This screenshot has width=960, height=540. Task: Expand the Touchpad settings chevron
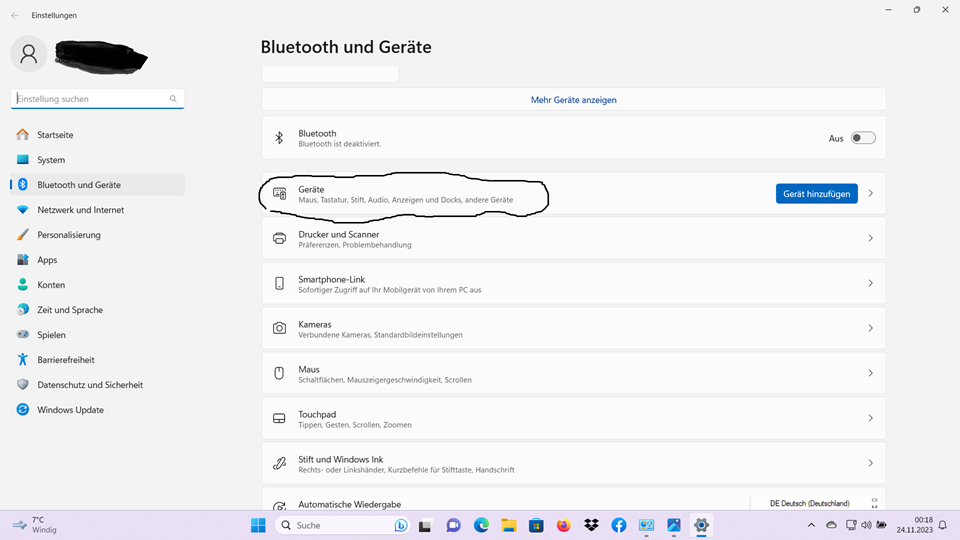pos(870,418)
